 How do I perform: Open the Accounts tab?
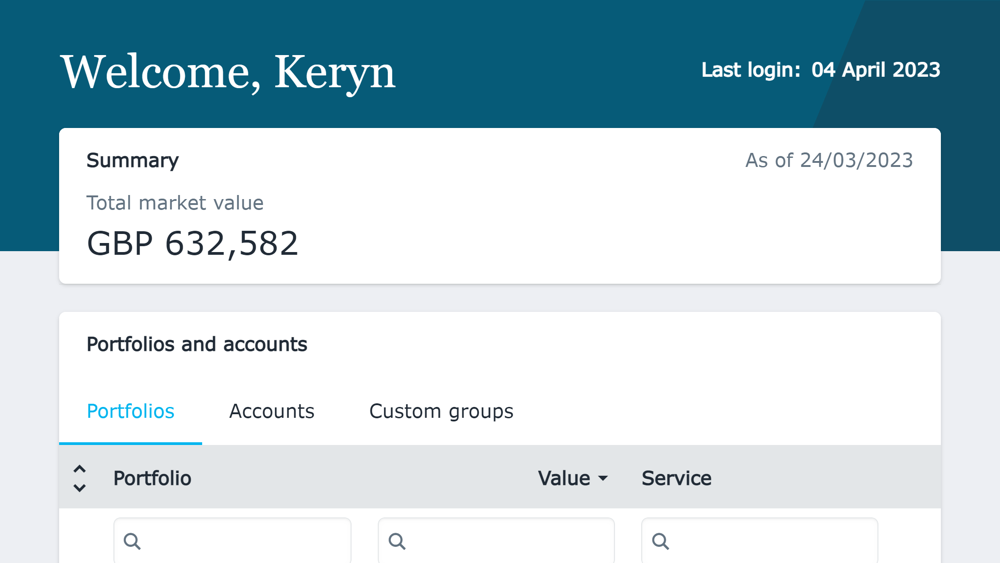(x=272, y=411)
